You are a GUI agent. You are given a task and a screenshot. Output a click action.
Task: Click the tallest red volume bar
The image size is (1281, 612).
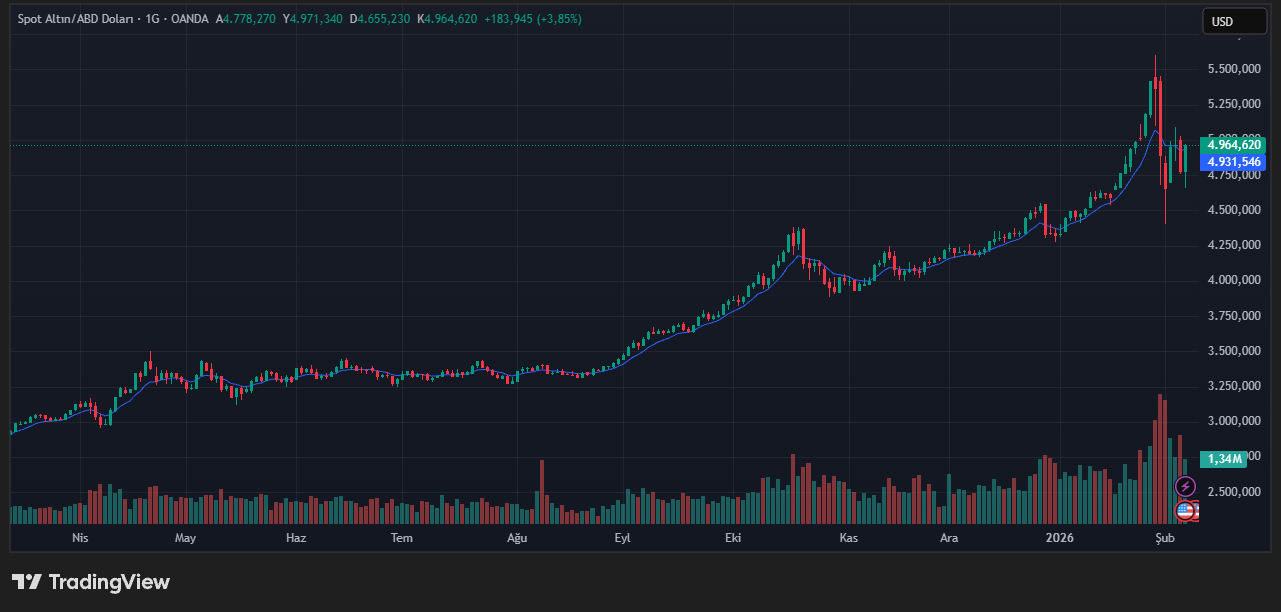[1159, 458]
